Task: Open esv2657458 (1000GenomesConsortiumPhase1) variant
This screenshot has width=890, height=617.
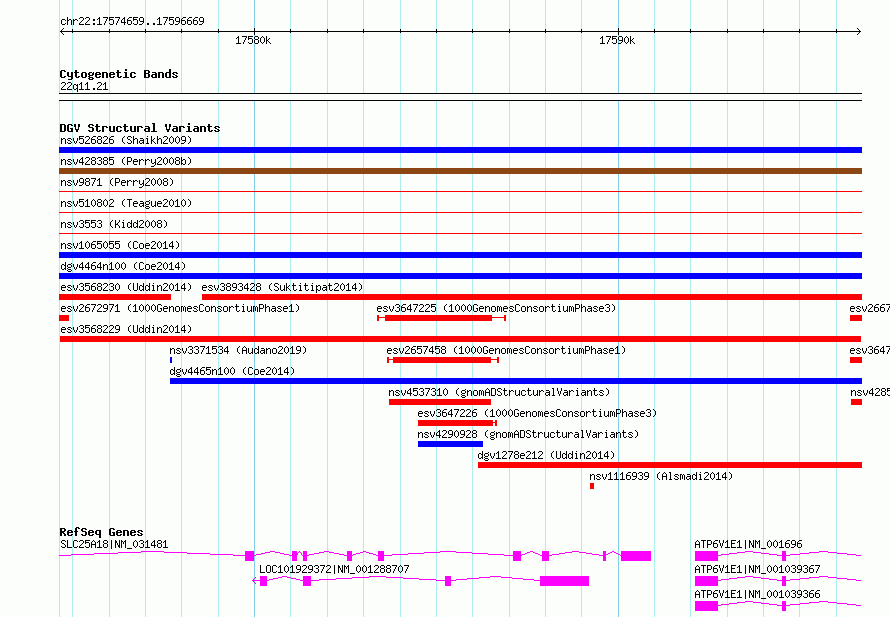Action: [x=506, y=350]
